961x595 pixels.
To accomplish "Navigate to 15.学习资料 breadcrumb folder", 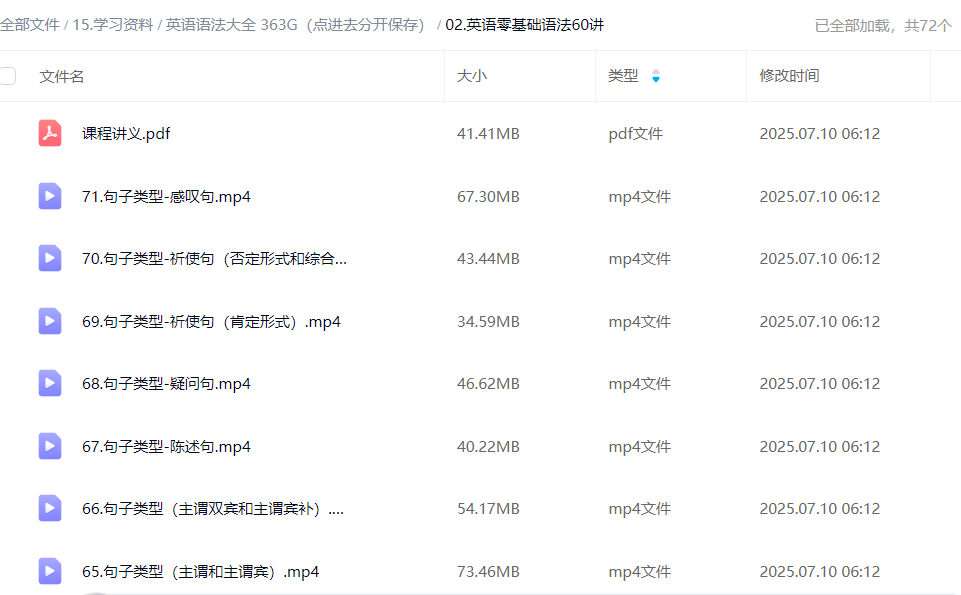I will pos(111,25).
